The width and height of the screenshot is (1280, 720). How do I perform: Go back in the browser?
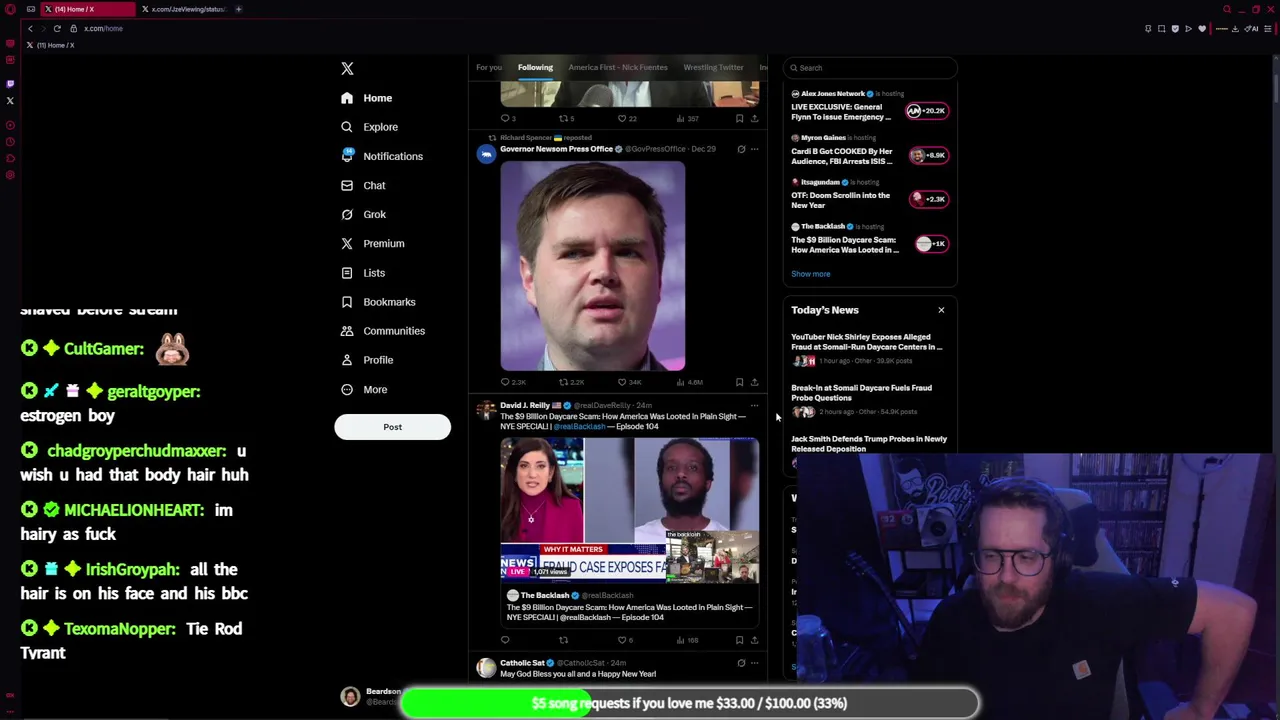30,28
